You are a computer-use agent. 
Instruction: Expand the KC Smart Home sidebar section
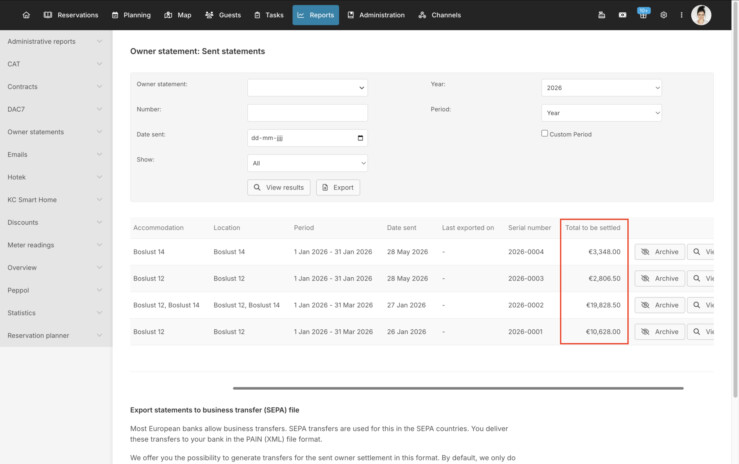coord(56,200)
